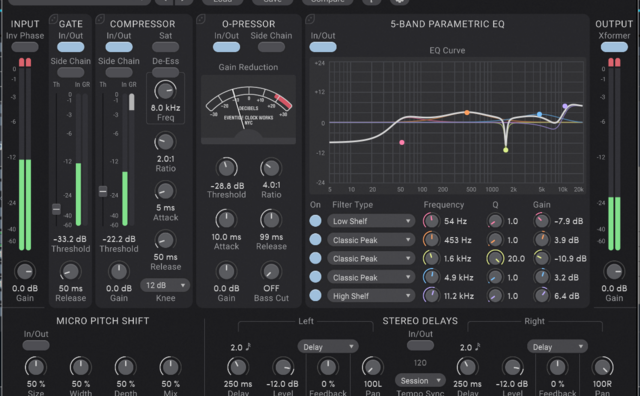The width and height of the screenshot is (640, 396).
Task: Click the pink Low Shelf EQ node
Action: point(402,142)
